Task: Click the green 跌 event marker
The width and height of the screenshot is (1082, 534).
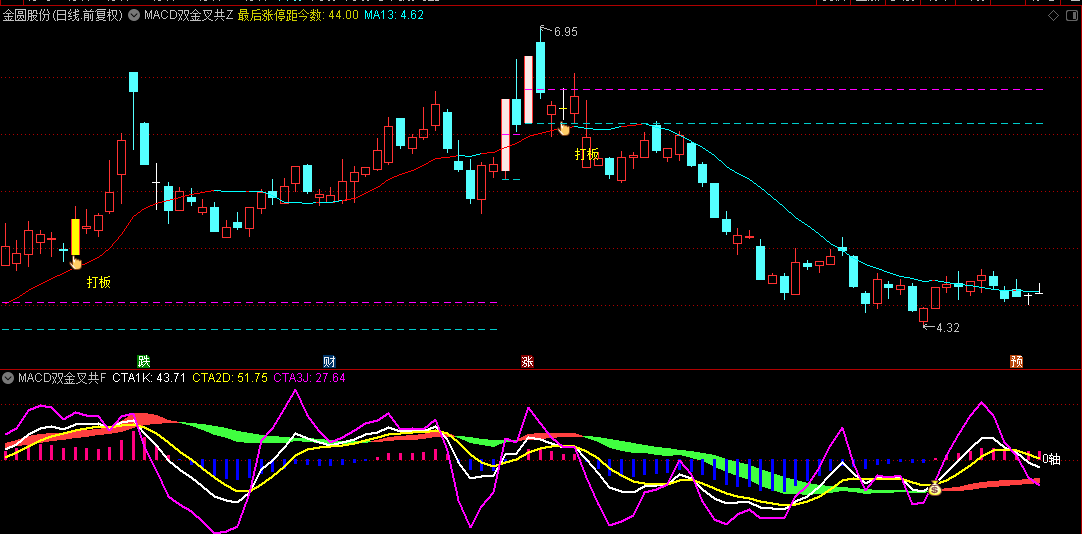Action: pyautogui.click(x=144, y=361)
